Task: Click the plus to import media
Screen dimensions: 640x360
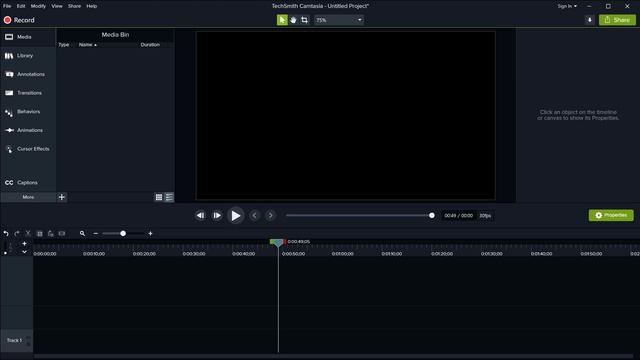Action: 62,197
